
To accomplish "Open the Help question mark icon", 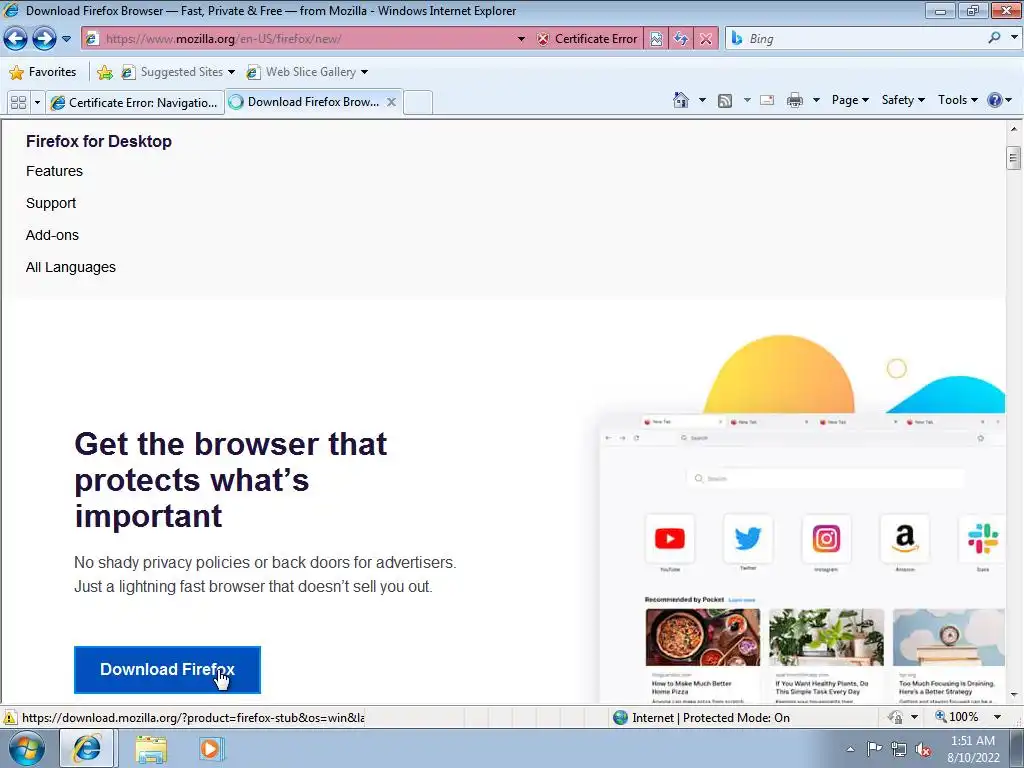I will pos(995,100).
